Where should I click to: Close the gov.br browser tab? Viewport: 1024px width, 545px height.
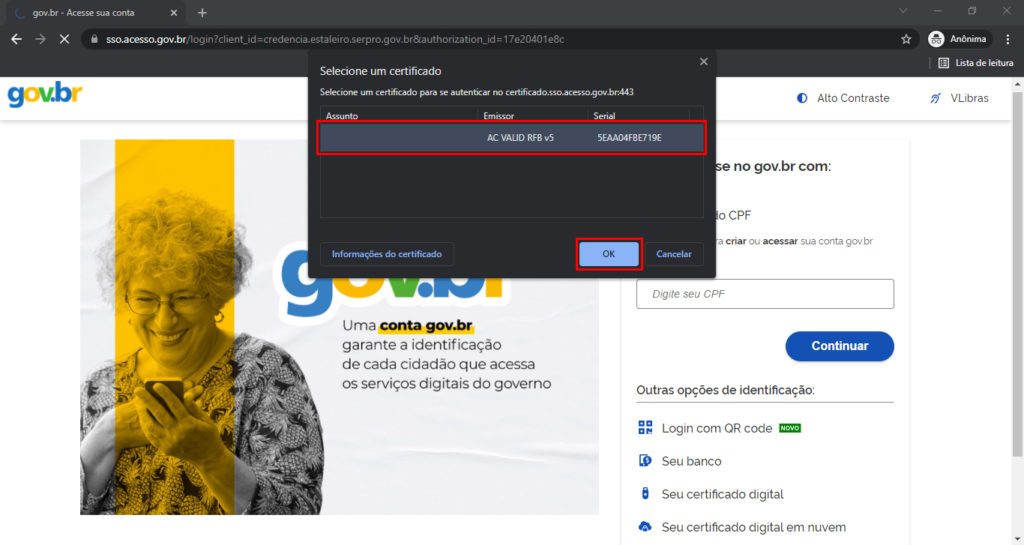coord(174,12)
